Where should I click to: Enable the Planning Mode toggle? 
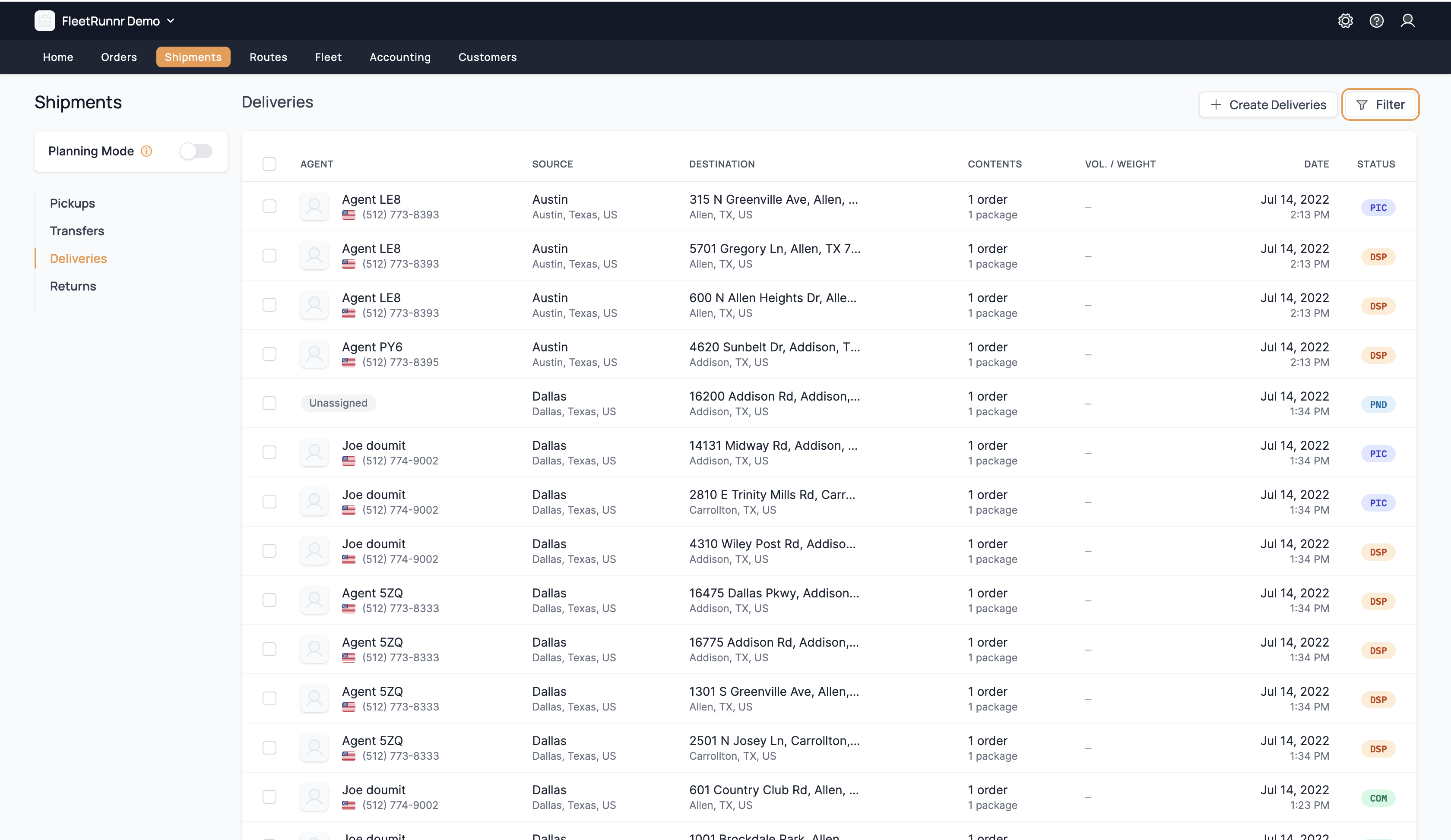196,151
